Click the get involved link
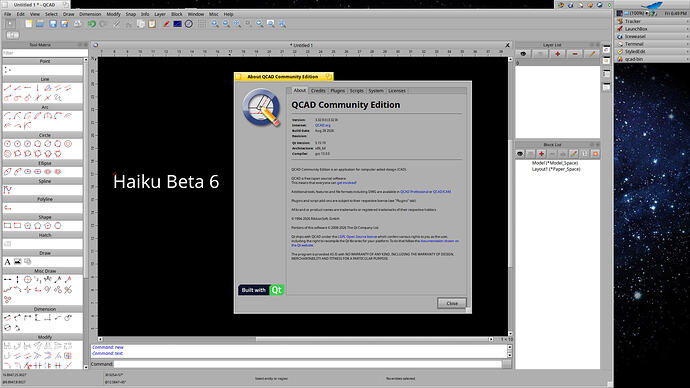The height and width of the screenshot is (388, 690). (x=347, y=183)
